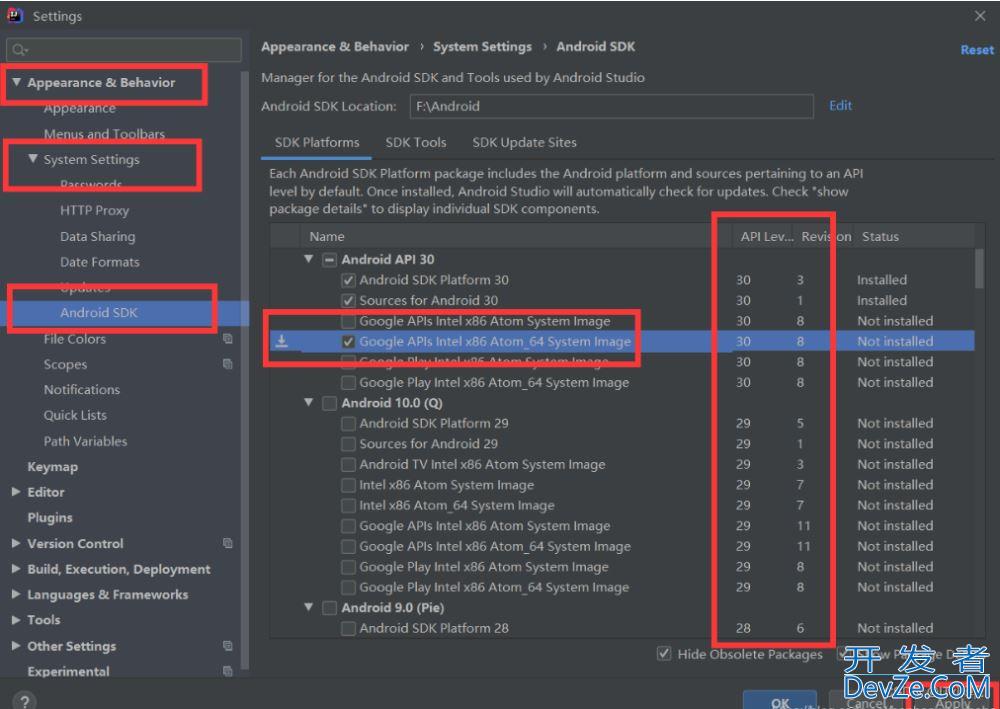Open the HTTP Proxy settings page
This screenshot has height=709, width=1000.
point(94,210)
